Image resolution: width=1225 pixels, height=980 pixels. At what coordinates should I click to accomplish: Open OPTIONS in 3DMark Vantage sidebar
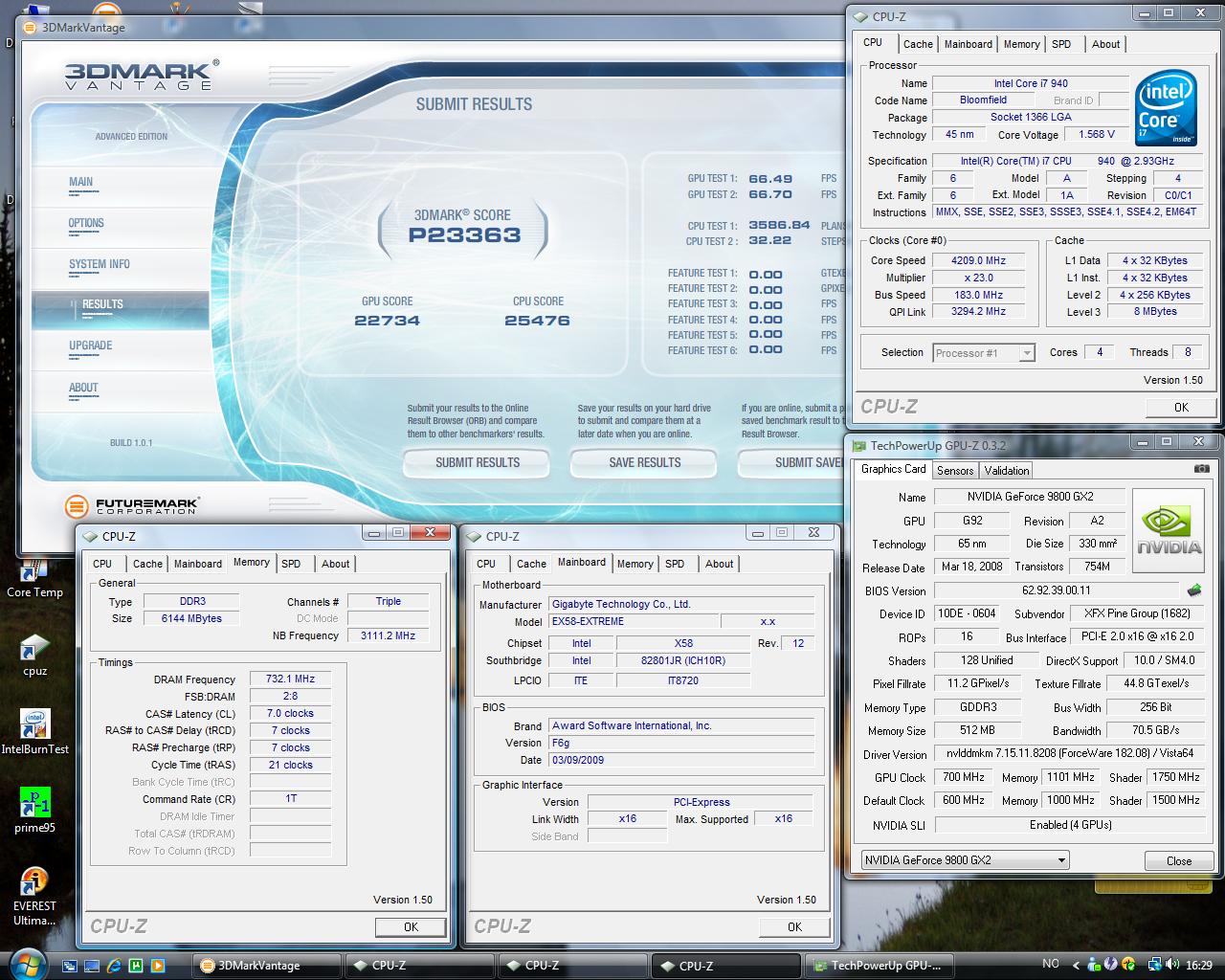pyautogui.click(x=86, y=223)
